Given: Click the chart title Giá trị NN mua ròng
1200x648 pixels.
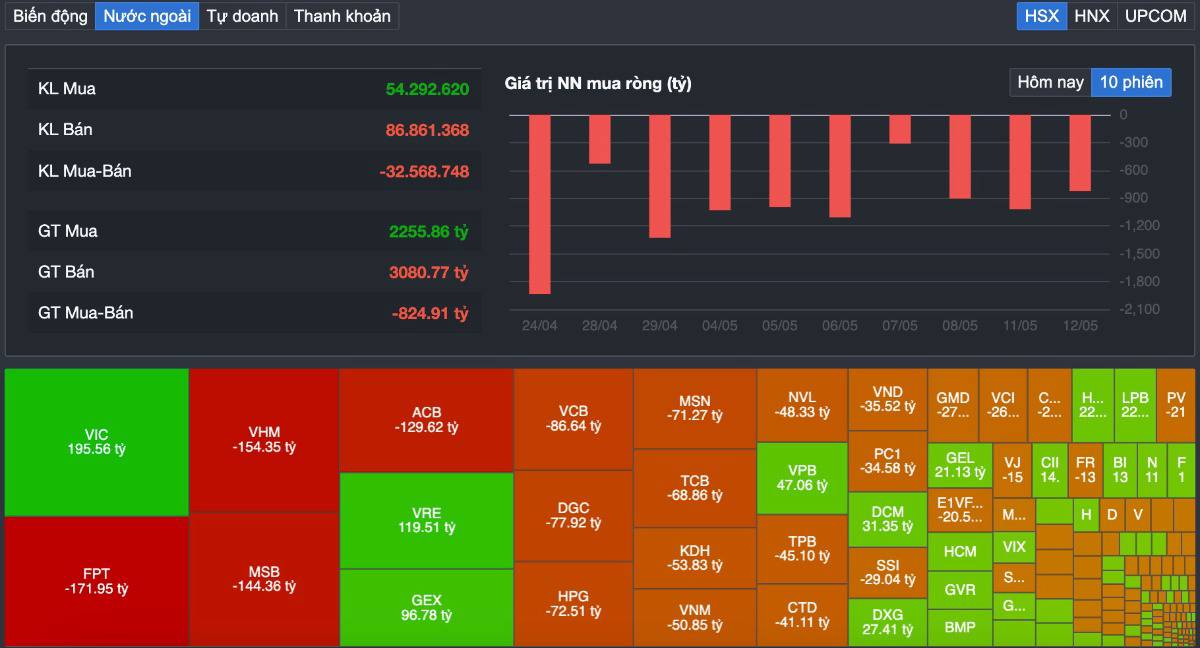Looking at the screenshot, I should [x=598, y=83].
